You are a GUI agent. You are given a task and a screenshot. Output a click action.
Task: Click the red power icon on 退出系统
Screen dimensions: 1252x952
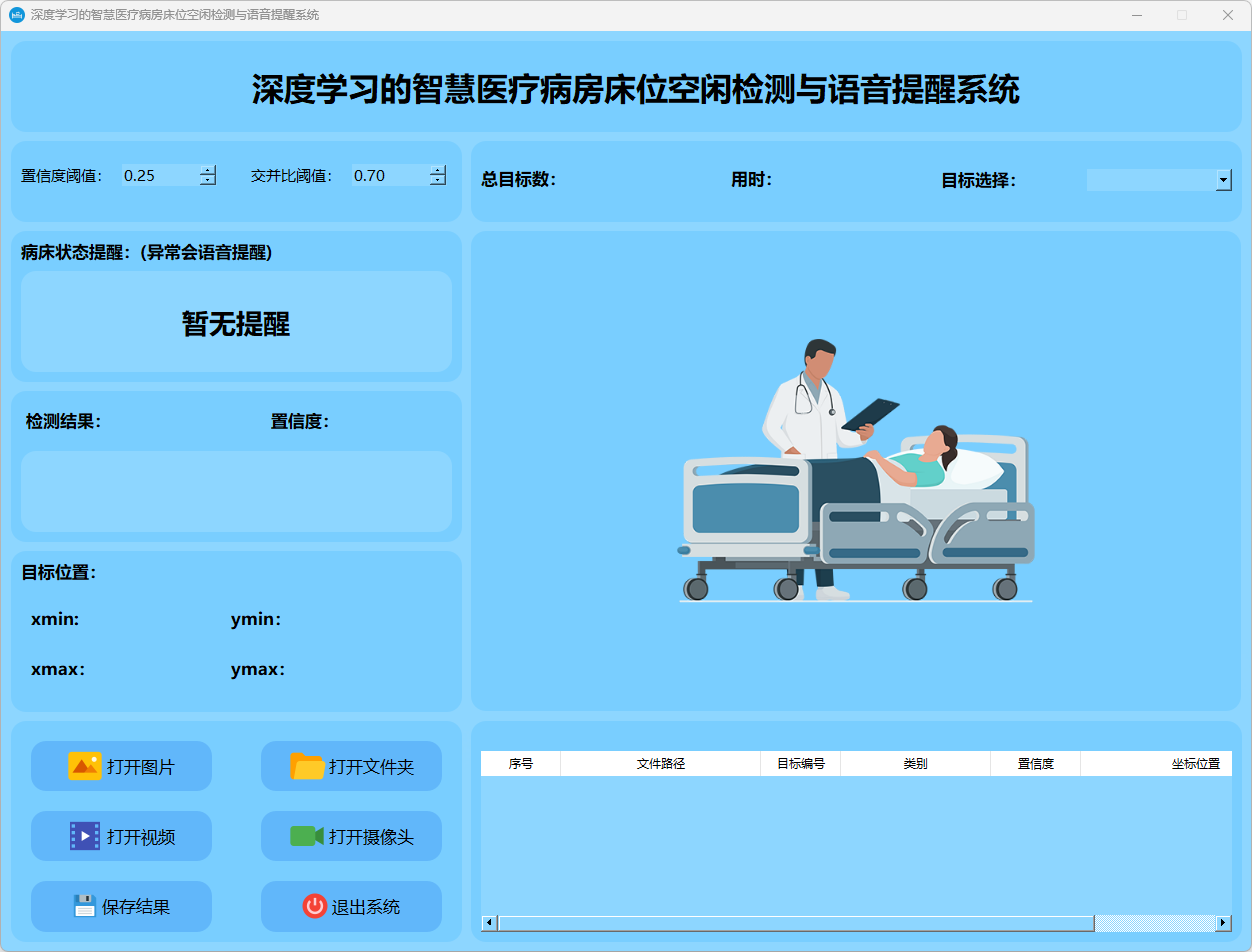315,906
